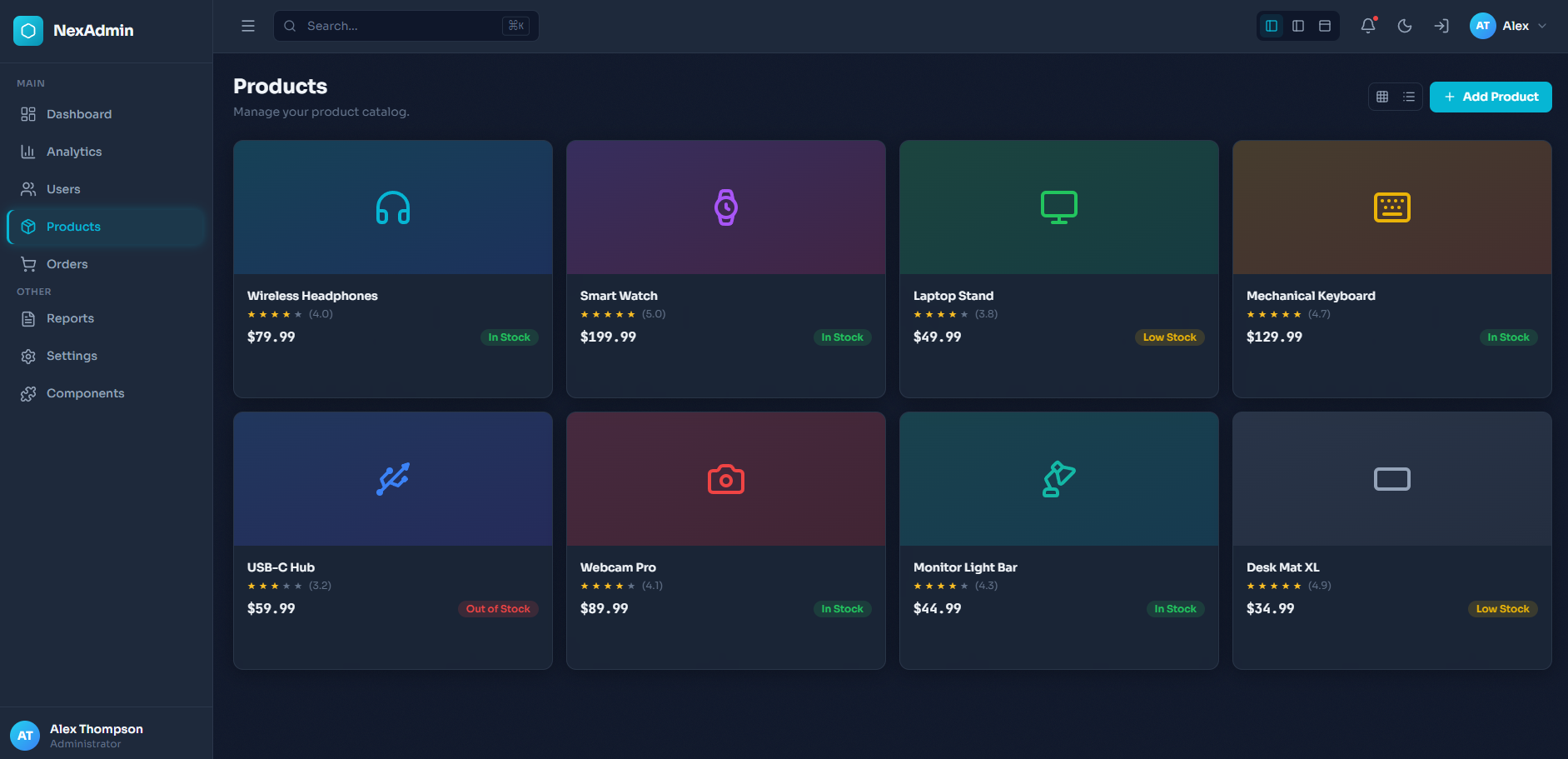Go to Orders in the sidebar
Viewport: 1568px width, 759px height.
tap(67, 264)
